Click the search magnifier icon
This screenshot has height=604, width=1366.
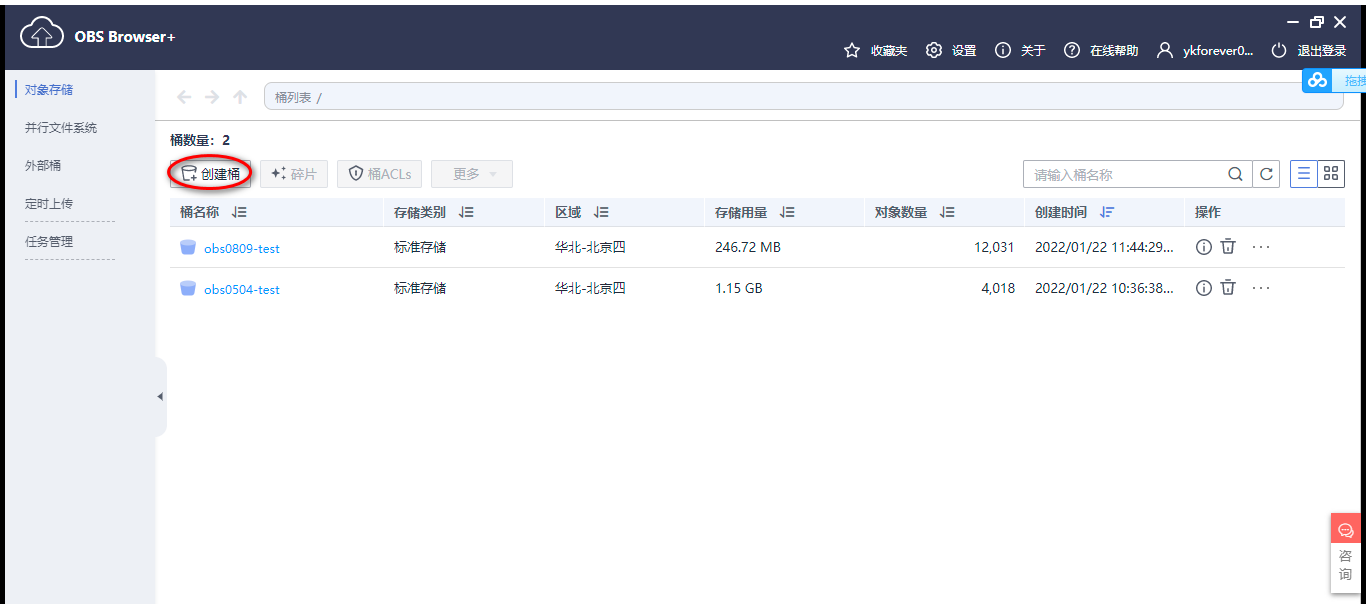[1236, 174]
